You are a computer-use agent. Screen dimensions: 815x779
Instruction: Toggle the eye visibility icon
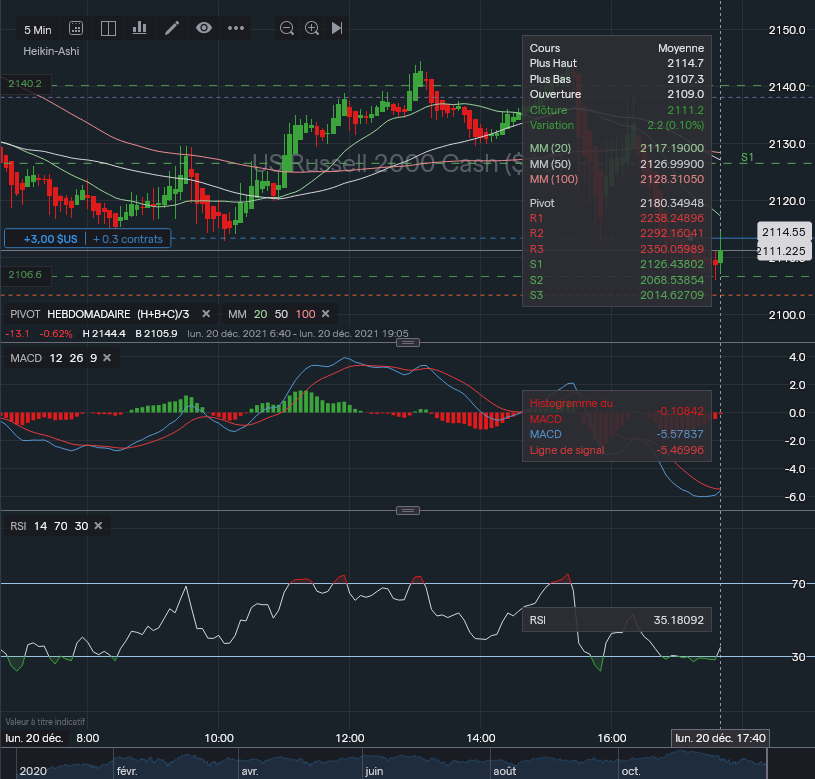tap(204, 28)
